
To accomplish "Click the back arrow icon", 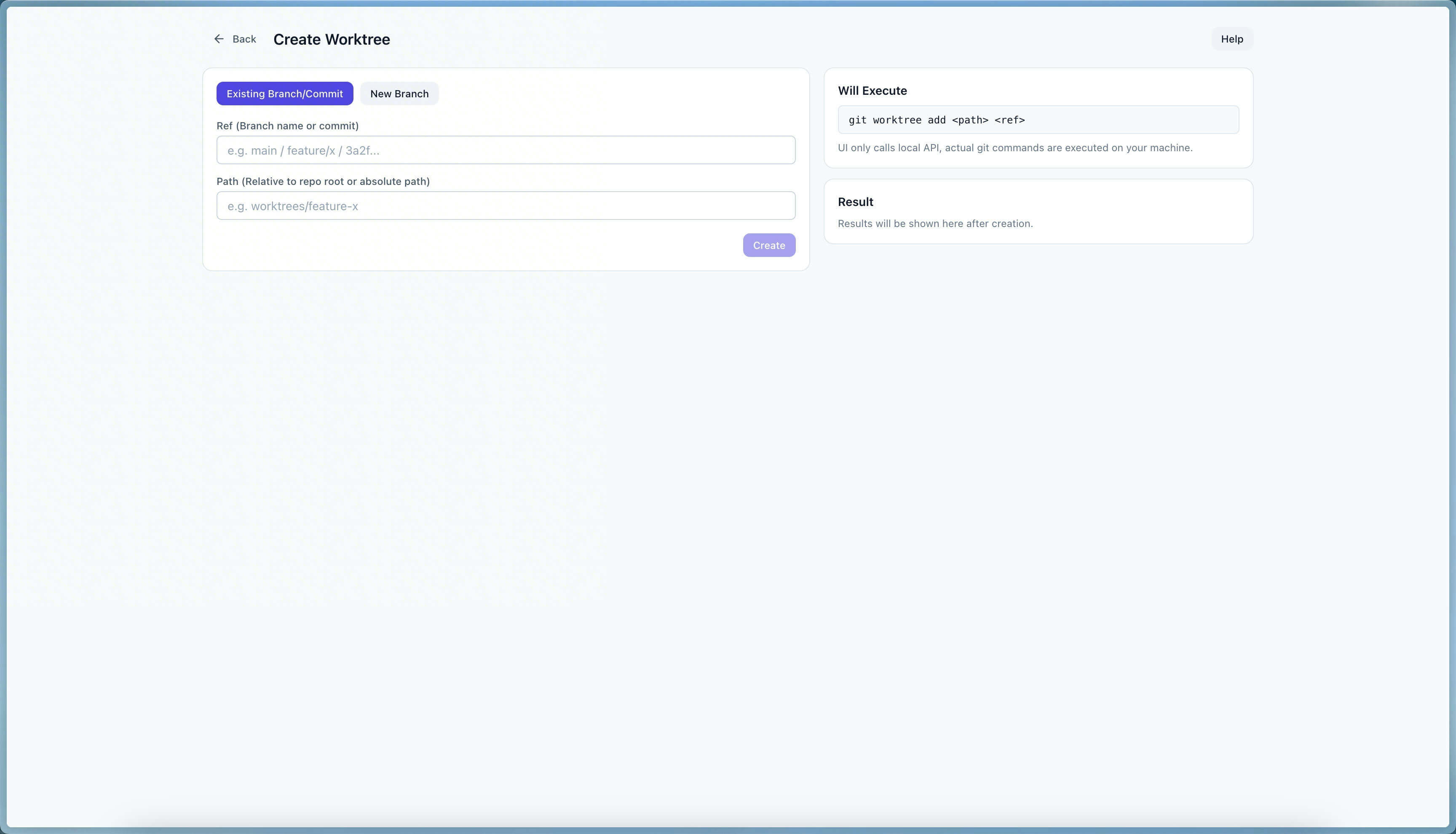I will click(x=219, y=39).
